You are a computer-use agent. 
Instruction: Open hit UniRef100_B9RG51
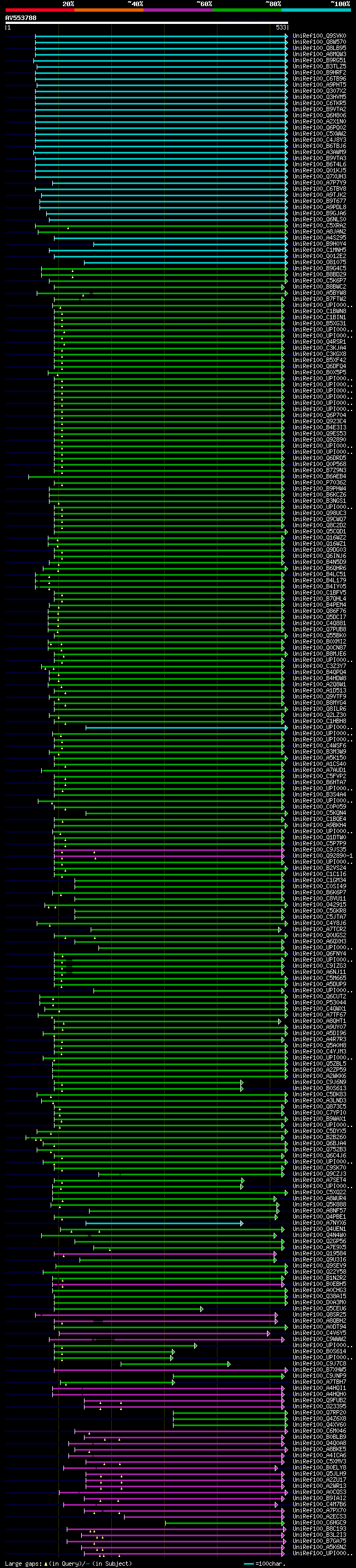click(x=319, y=60)
